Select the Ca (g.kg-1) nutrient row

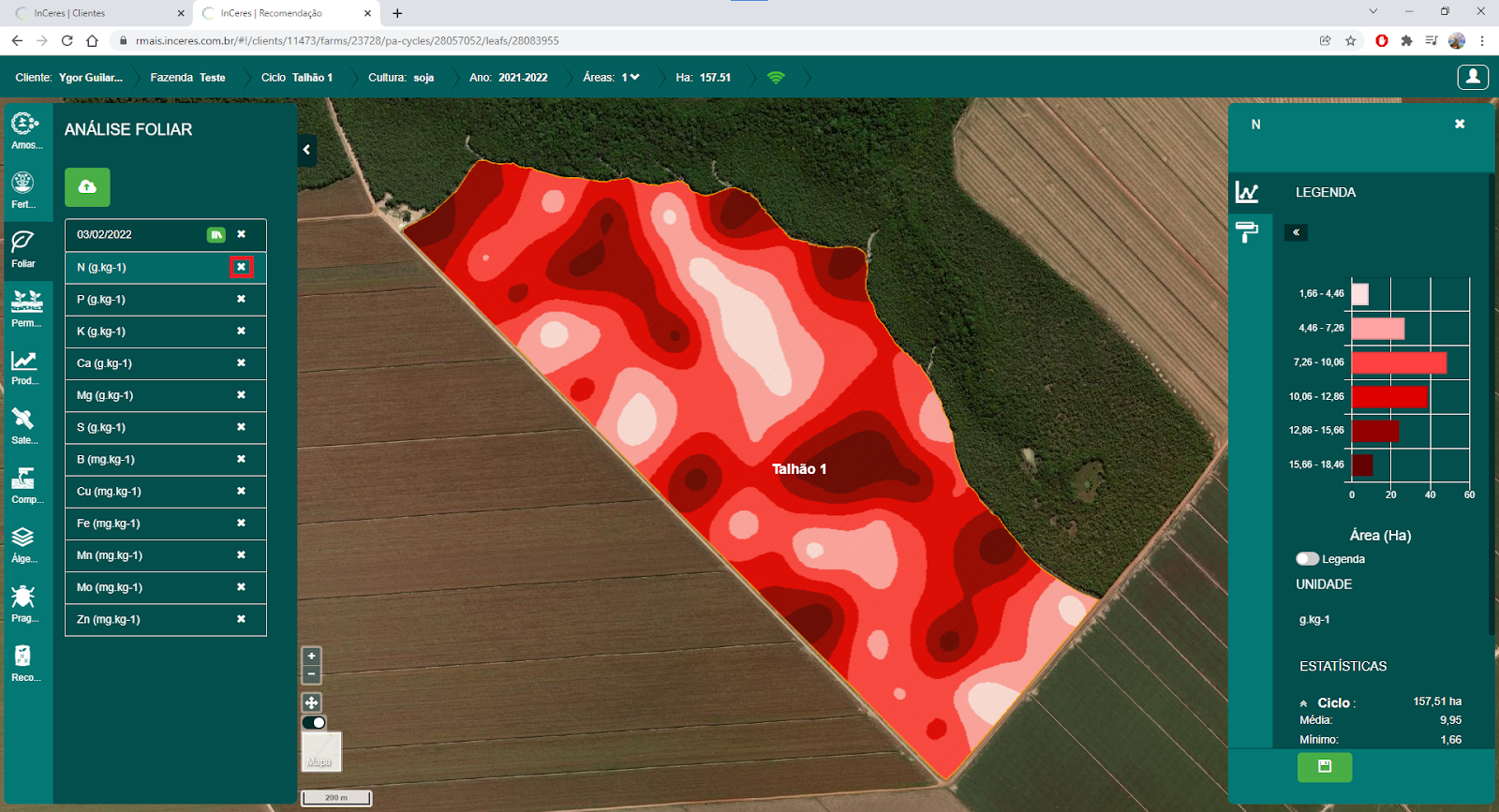(x=166, y=363)
